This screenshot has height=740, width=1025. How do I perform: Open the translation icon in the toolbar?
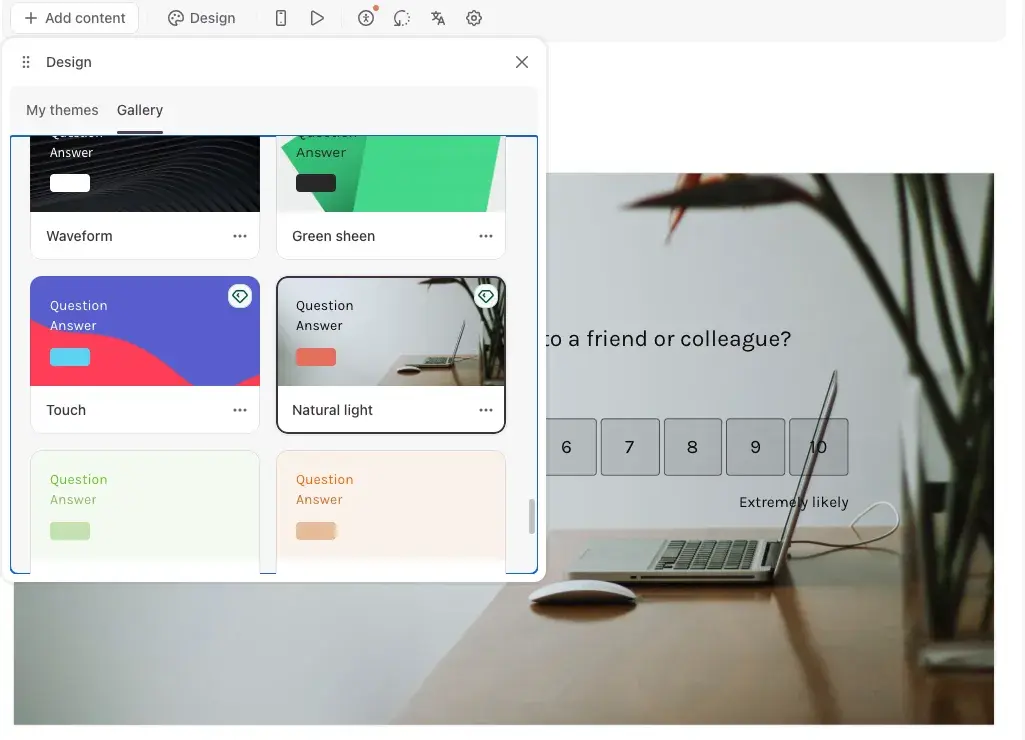click(x=437, y=17)
